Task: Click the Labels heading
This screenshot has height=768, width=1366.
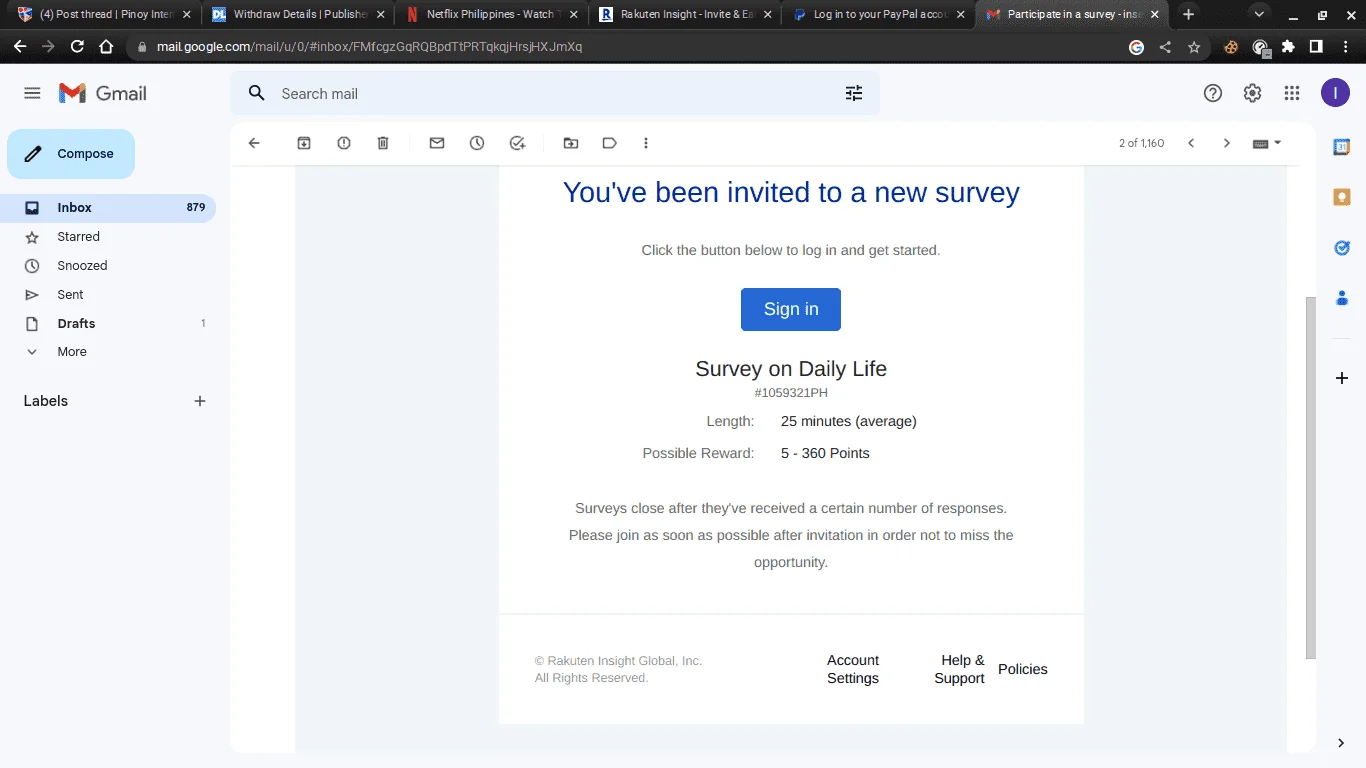Action: point(46,401)
